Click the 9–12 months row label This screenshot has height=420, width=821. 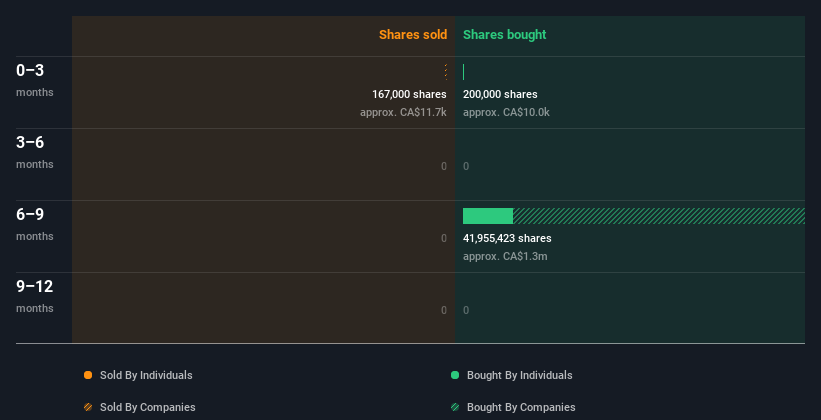tap(35, 296)
